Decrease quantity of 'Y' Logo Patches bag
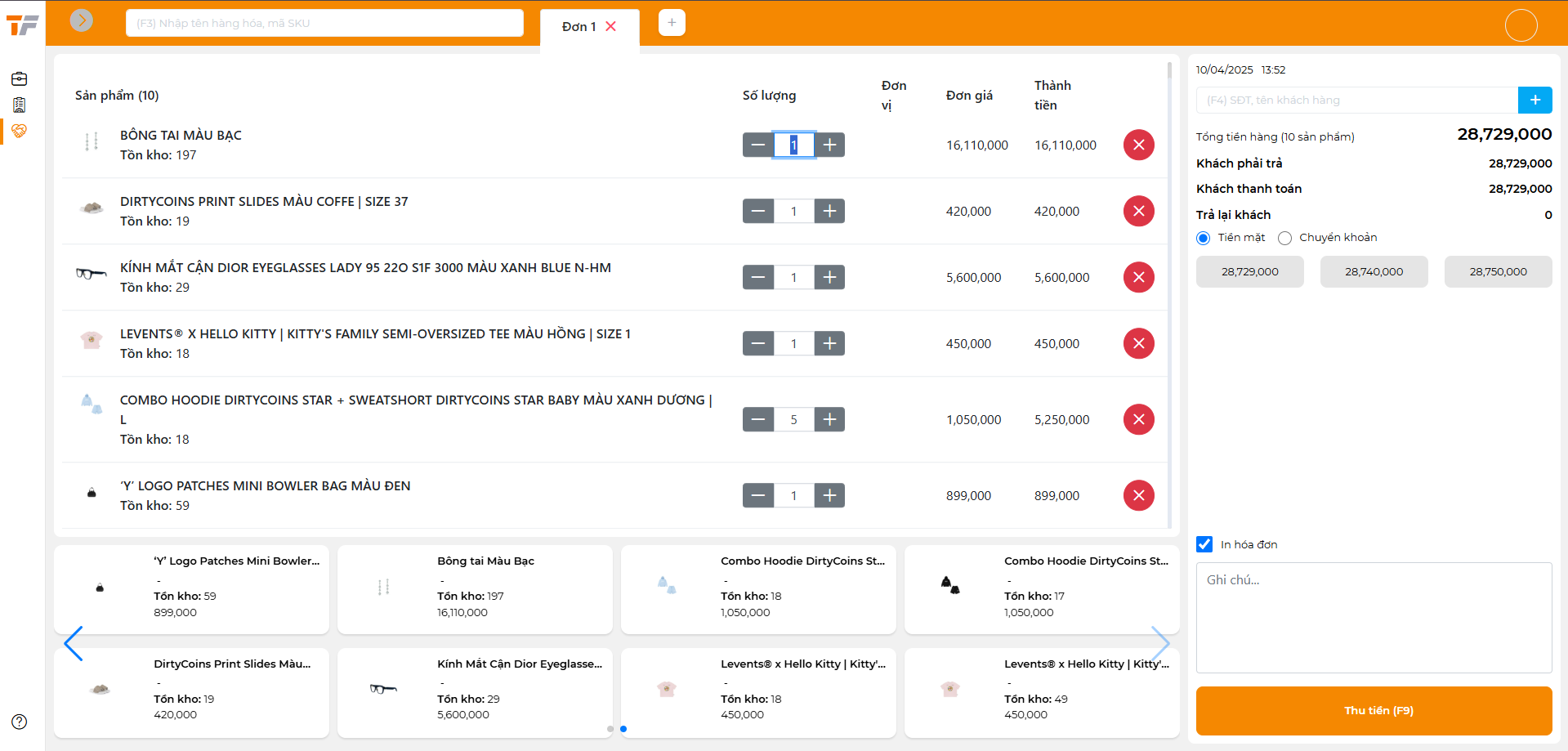Screen dimensions: 1568x751 [757, 495]
